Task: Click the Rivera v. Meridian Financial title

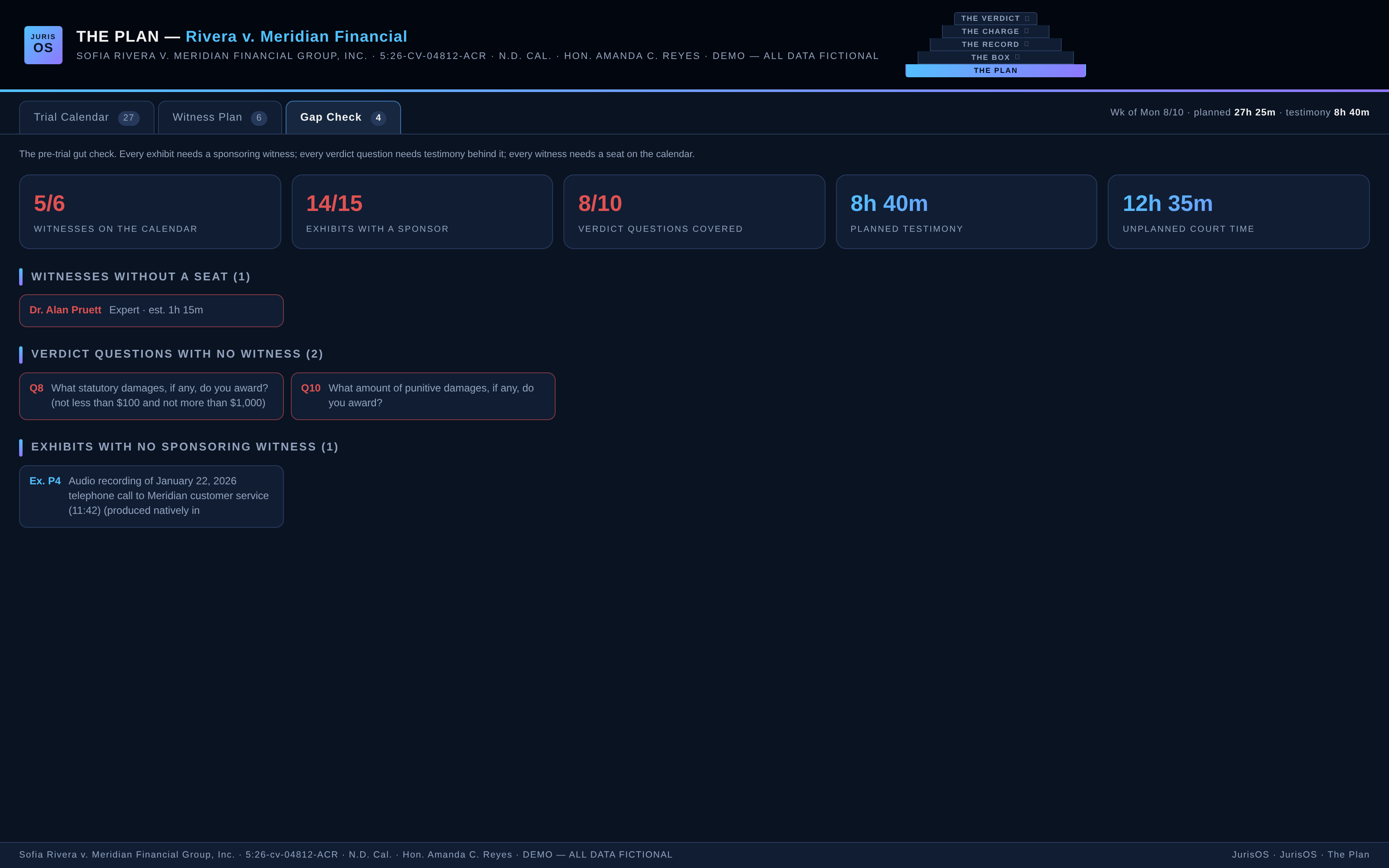Action: pos(296,36)
